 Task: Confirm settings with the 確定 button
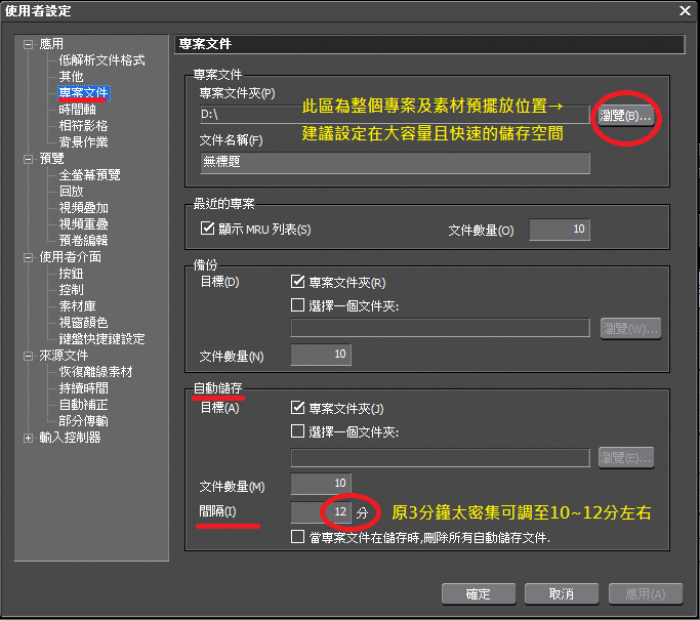[x=478, y=594]
